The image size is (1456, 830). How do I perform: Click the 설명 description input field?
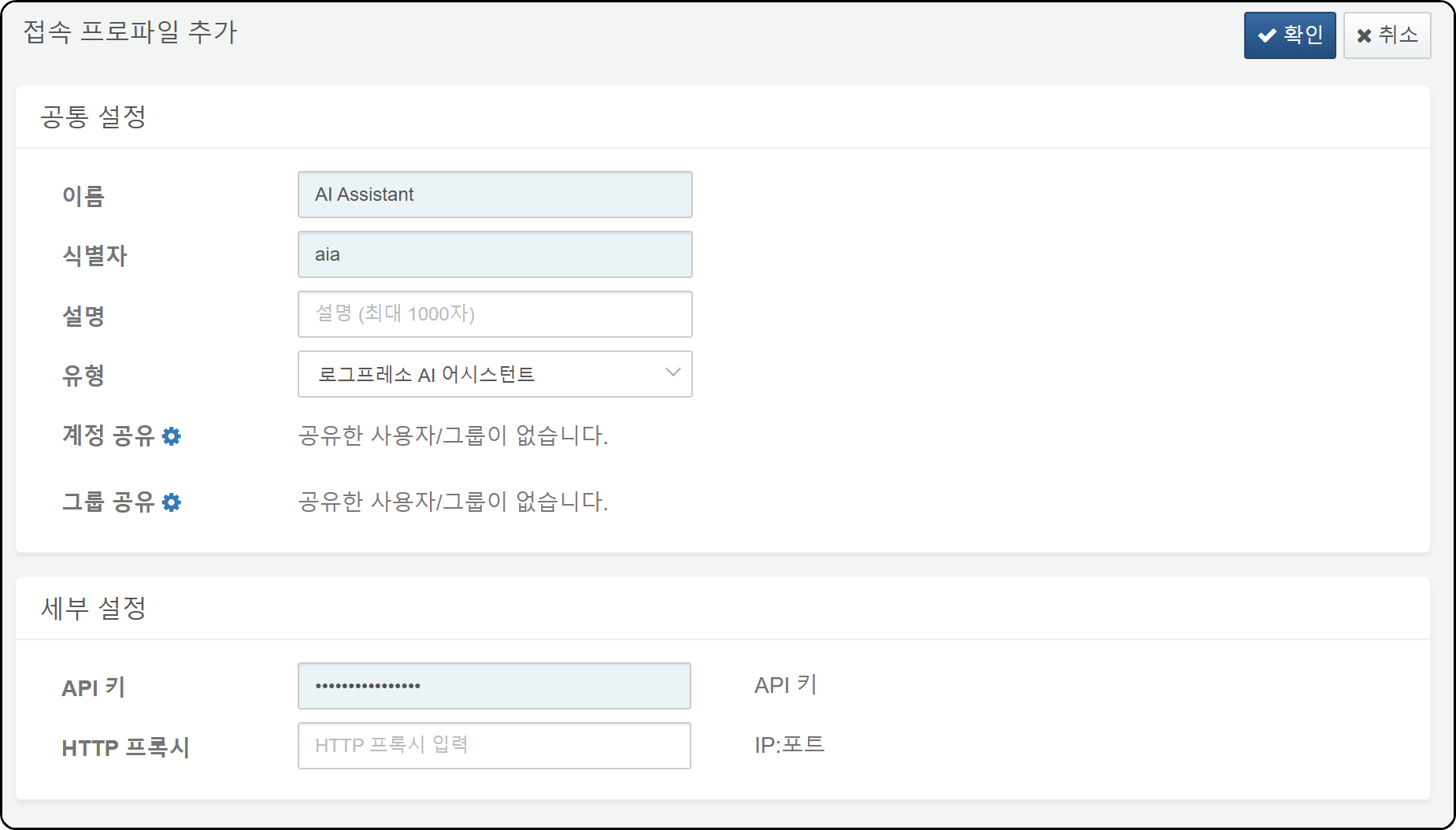point(495,314)
